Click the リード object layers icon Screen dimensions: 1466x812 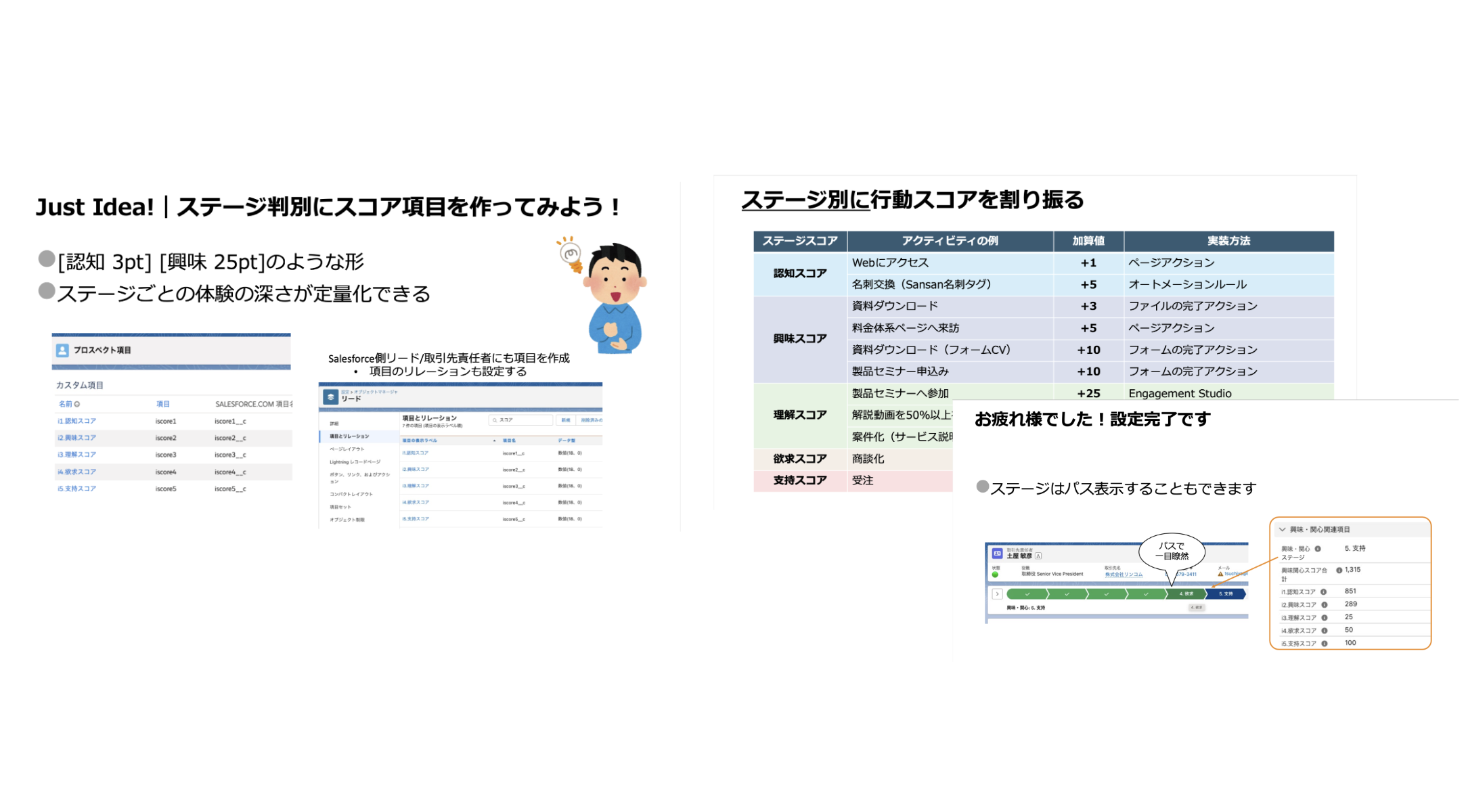tap(330, 397)
